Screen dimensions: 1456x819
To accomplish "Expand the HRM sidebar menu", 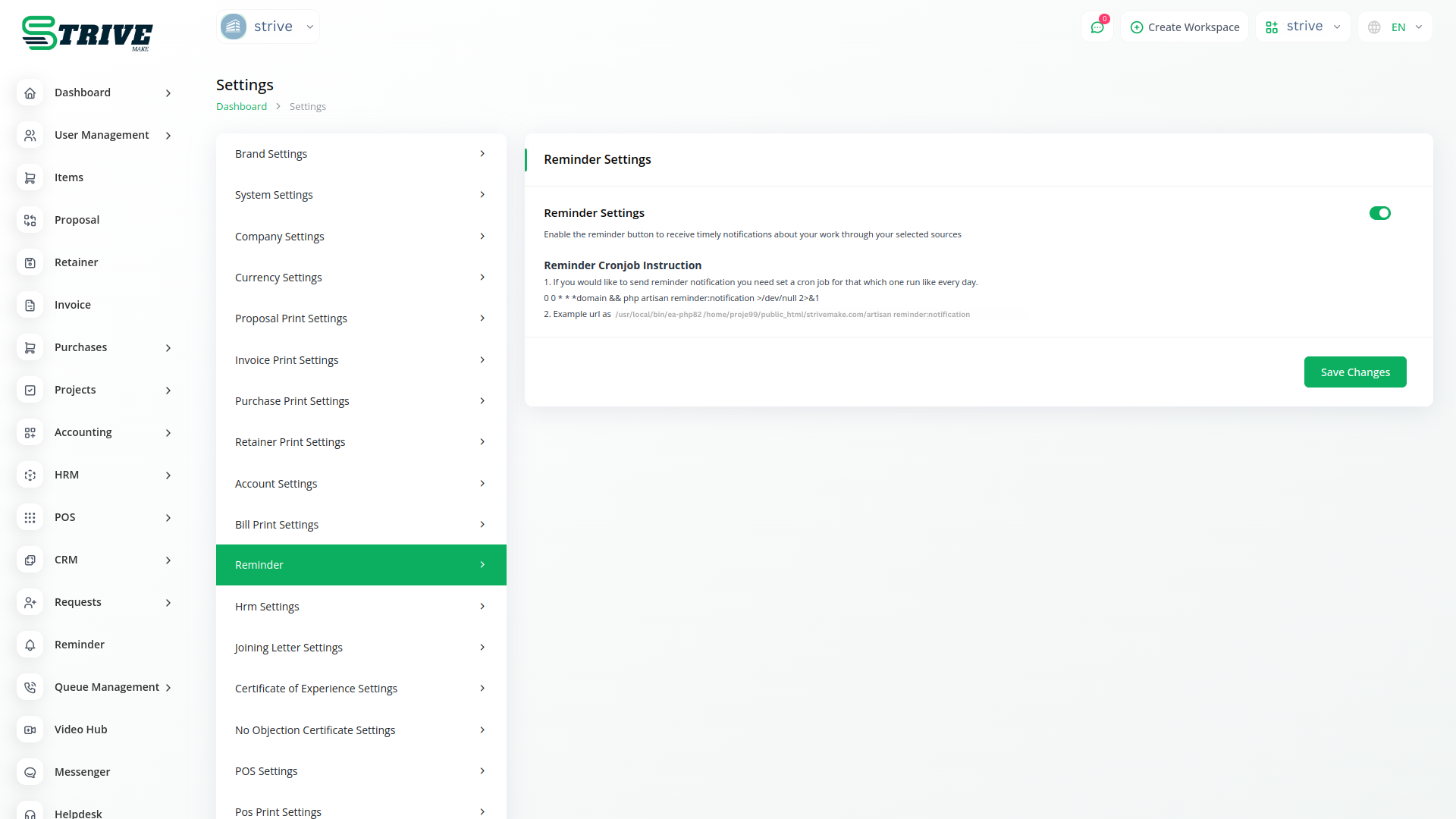I will (x=168, y=475).
